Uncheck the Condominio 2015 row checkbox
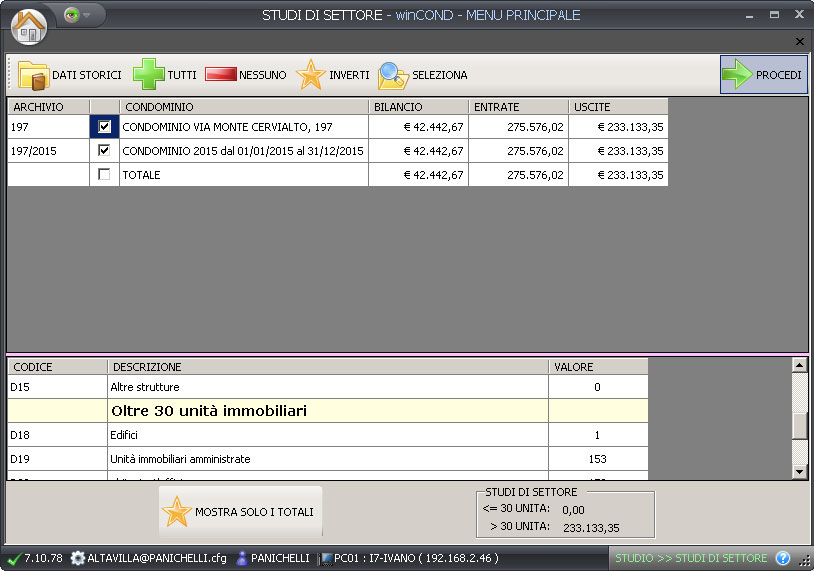This screenshot has height=571, width=814. (105, 151)
